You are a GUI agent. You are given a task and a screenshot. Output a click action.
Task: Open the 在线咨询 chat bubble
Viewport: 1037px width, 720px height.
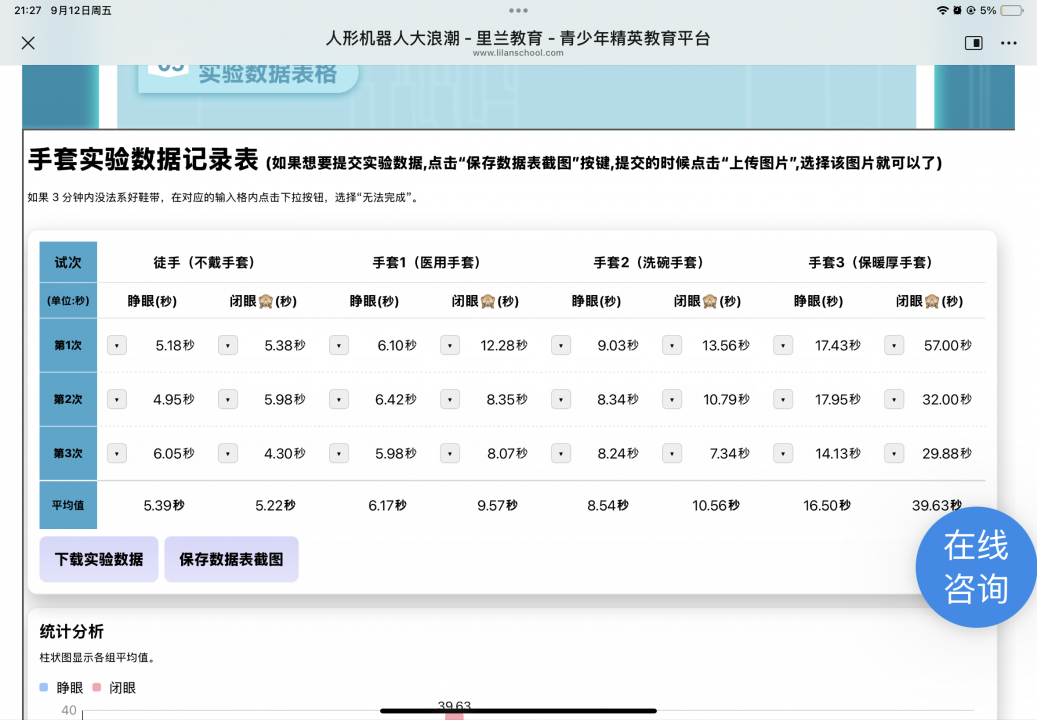point(975,567)
